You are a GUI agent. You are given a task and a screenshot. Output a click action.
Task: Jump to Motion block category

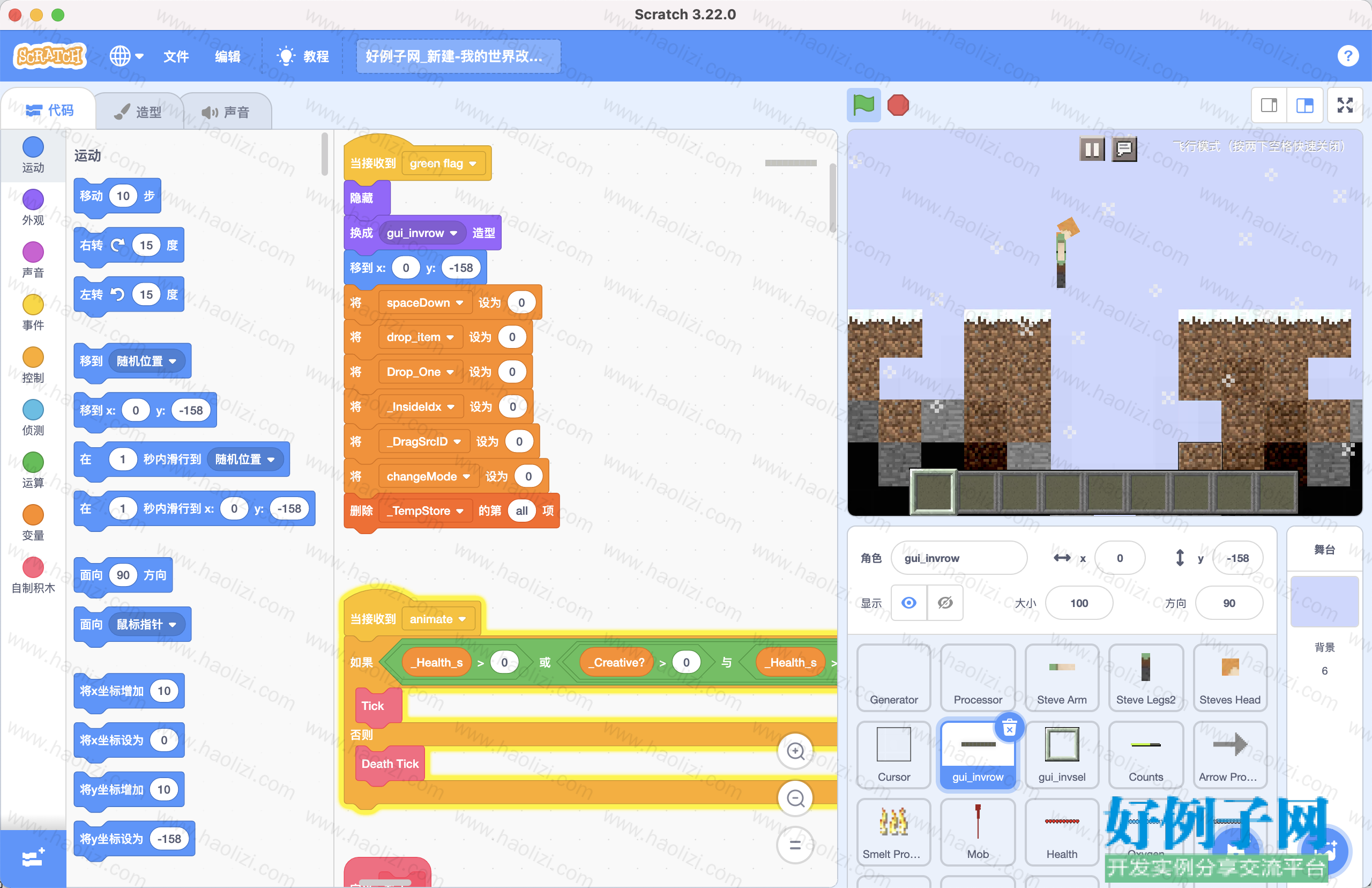(x=33, y=155)
